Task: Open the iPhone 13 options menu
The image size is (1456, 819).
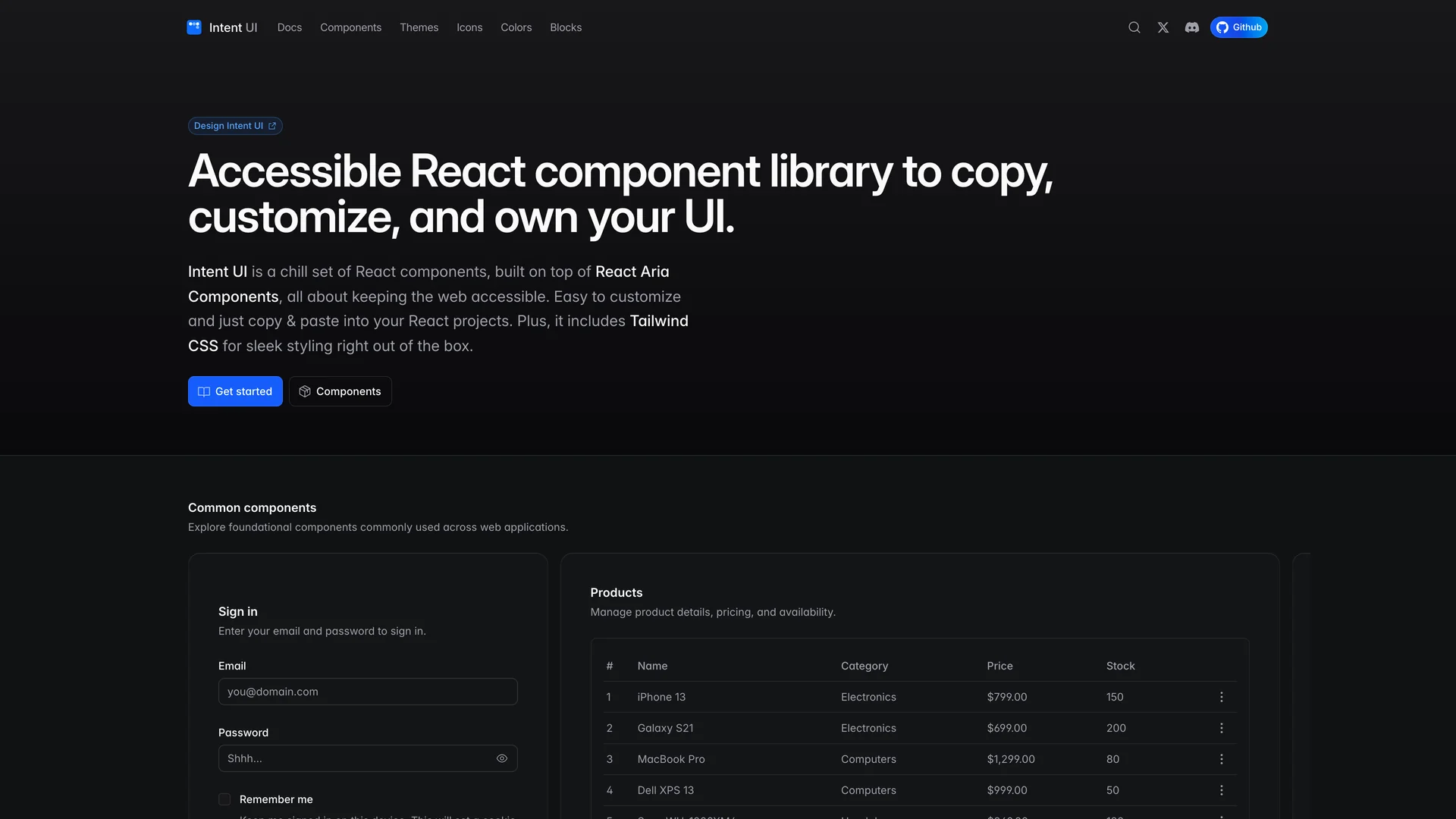Action: pos(1221,696)
